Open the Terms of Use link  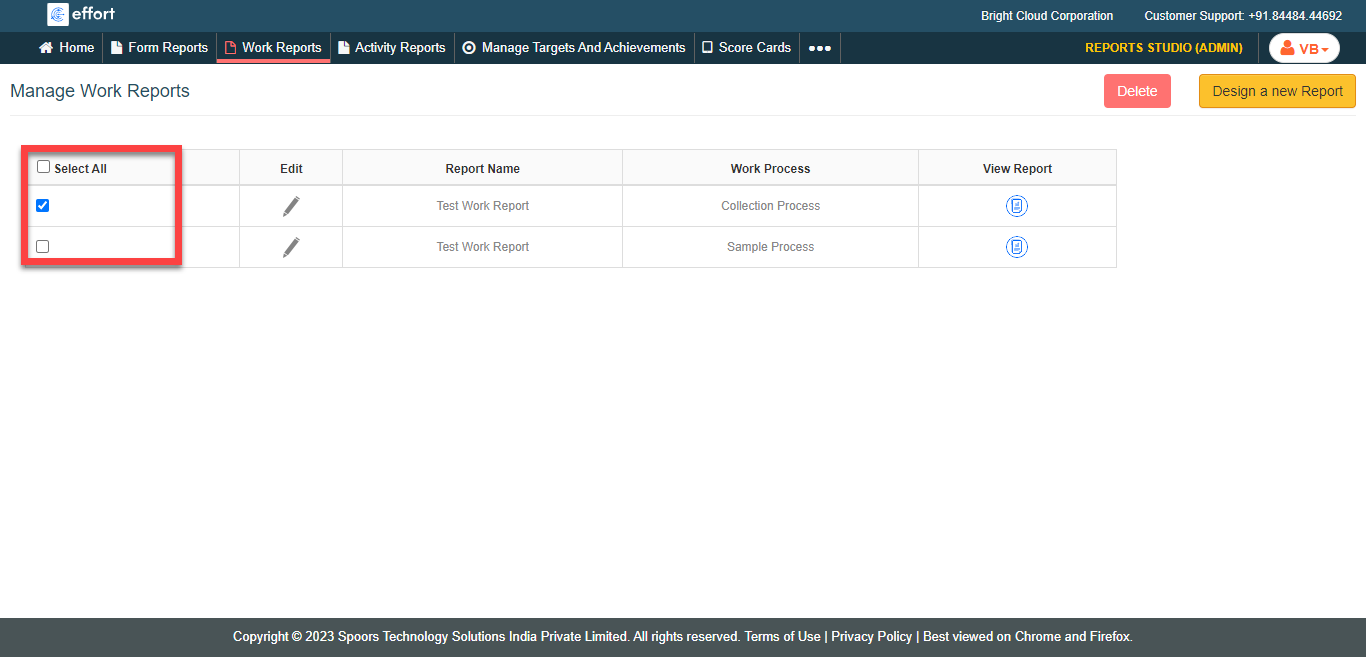pos(782,637)
